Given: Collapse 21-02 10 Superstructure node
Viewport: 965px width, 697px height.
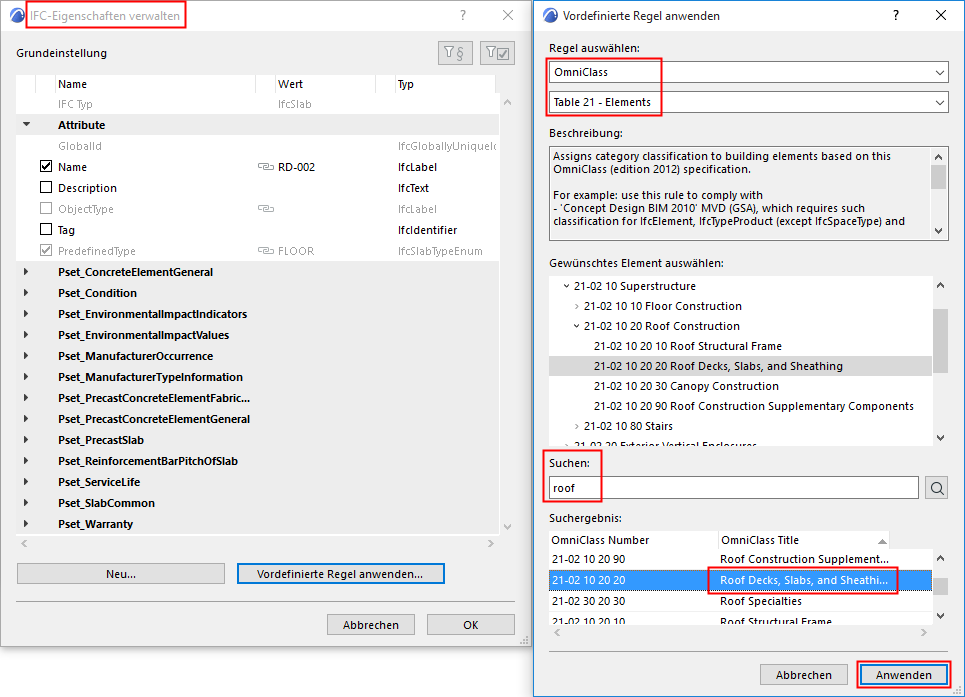Looking at the screenshot, I should point(566,286).
